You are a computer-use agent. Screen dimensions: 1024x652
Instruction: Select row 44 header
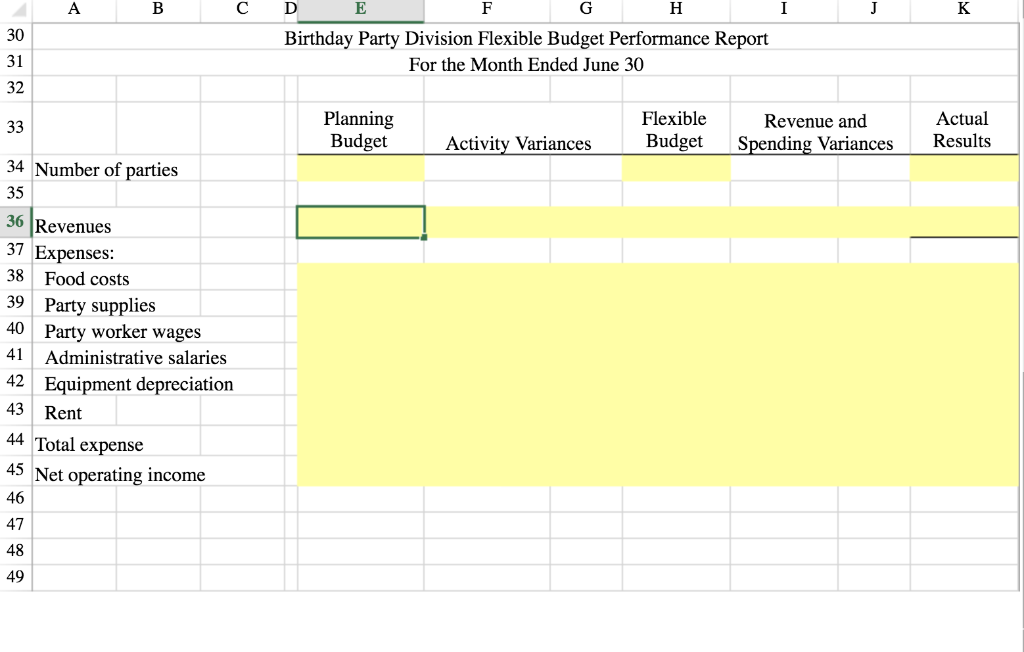click(x=16, y=440)
